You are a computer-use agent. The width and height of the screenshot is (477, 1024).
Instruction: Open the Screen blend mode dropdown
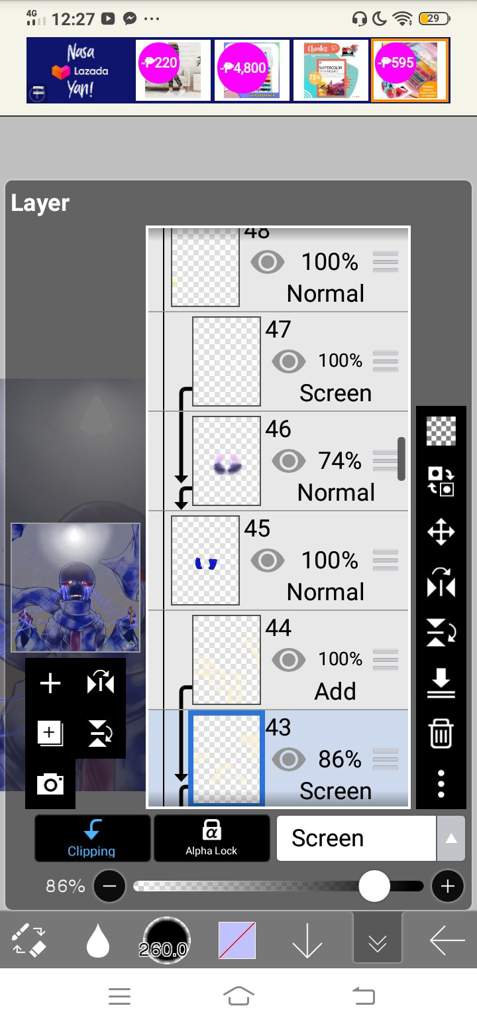pyautogui.click(x=356, y=839)
